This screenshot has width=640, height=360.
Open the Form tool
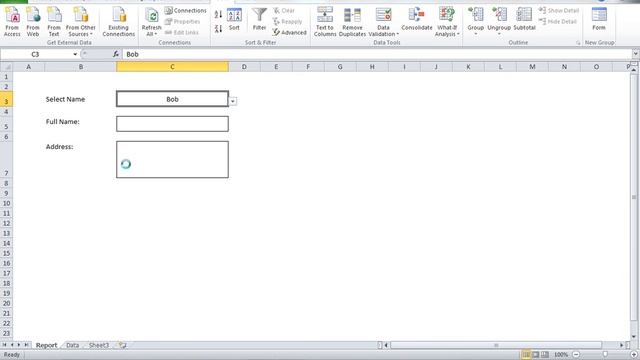(599, 20)
